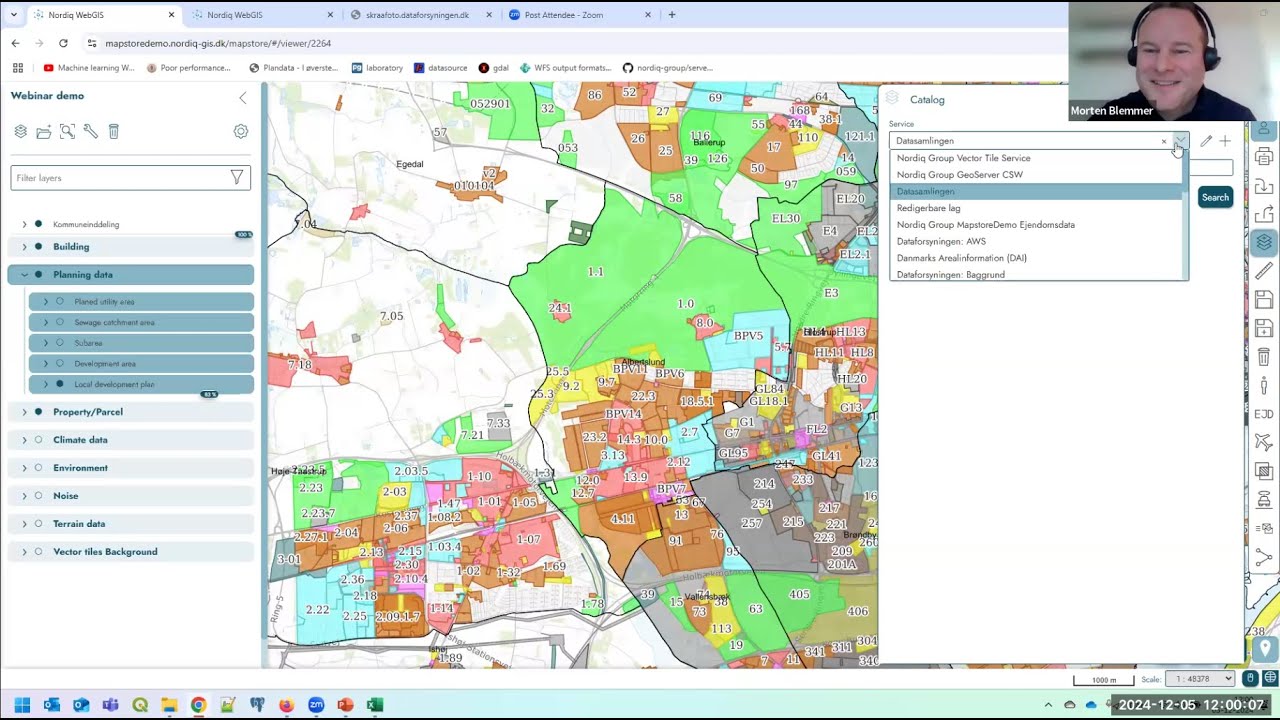Open Excel from the Windows taskbar
Viewport: 1280px width, 720px height.
(x=374, y=705)
